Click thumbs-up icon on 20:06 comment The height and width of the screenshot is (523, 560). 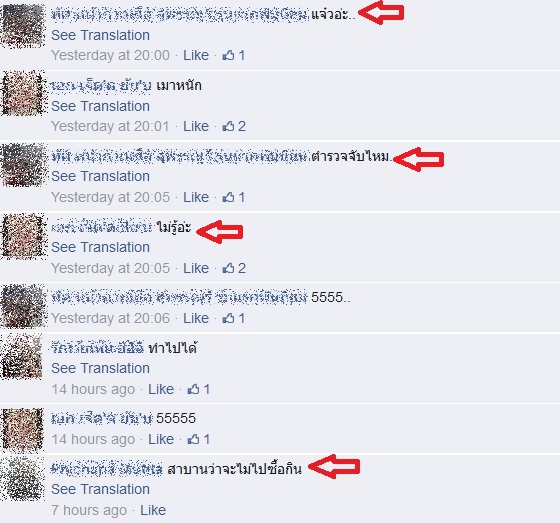(229, 318)
